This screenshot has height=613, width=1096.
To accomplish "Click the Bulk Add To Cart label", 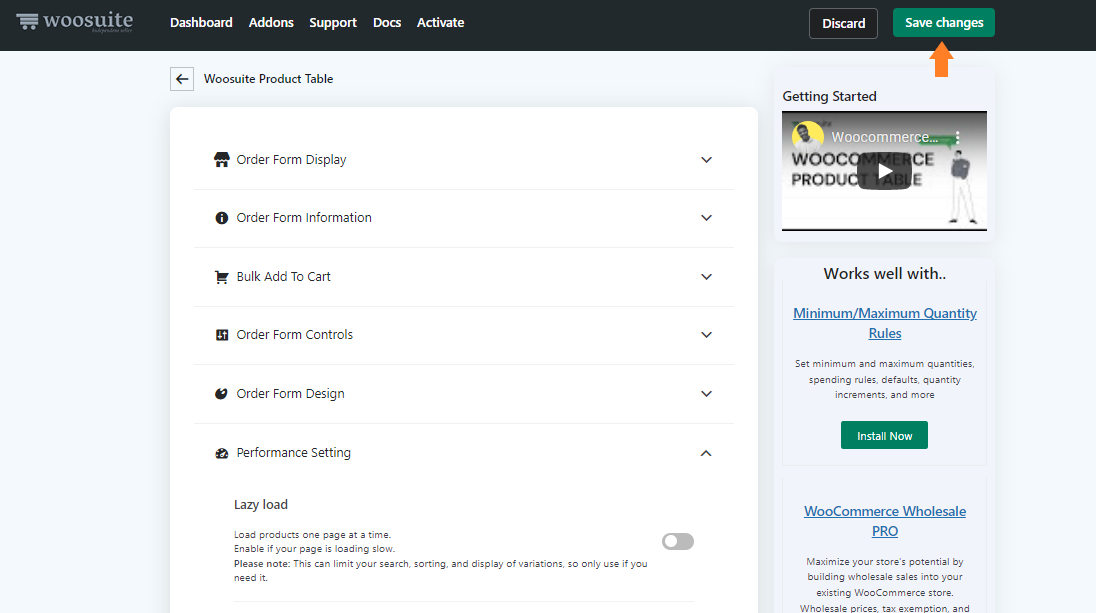I will coord(284,276).
